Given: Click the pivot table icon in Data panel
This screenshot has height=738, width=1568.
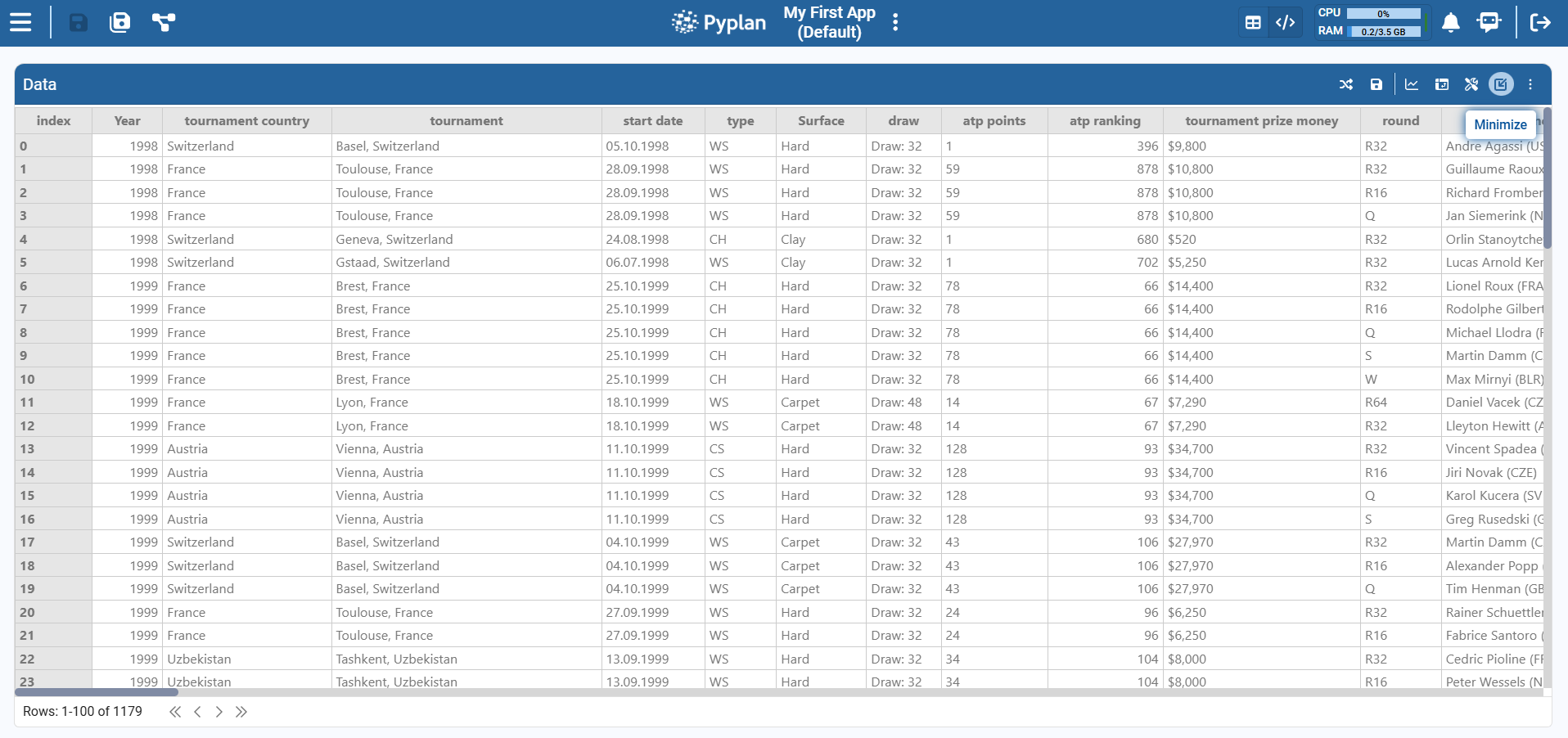Looking at the screenshot, I should [1442, 84].
